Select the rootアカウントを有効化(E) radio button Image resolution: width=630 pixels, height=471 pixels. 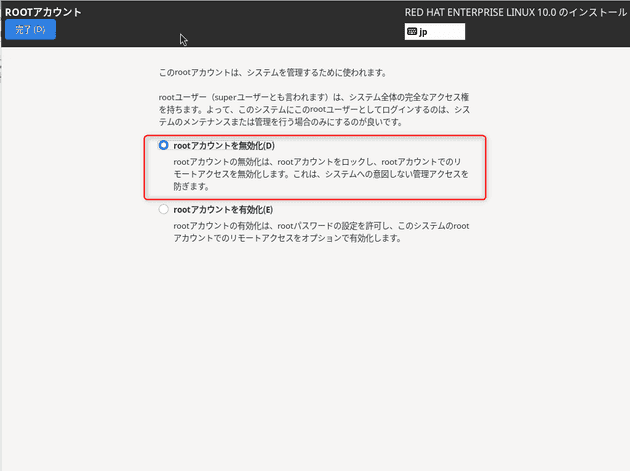[164, 209]
